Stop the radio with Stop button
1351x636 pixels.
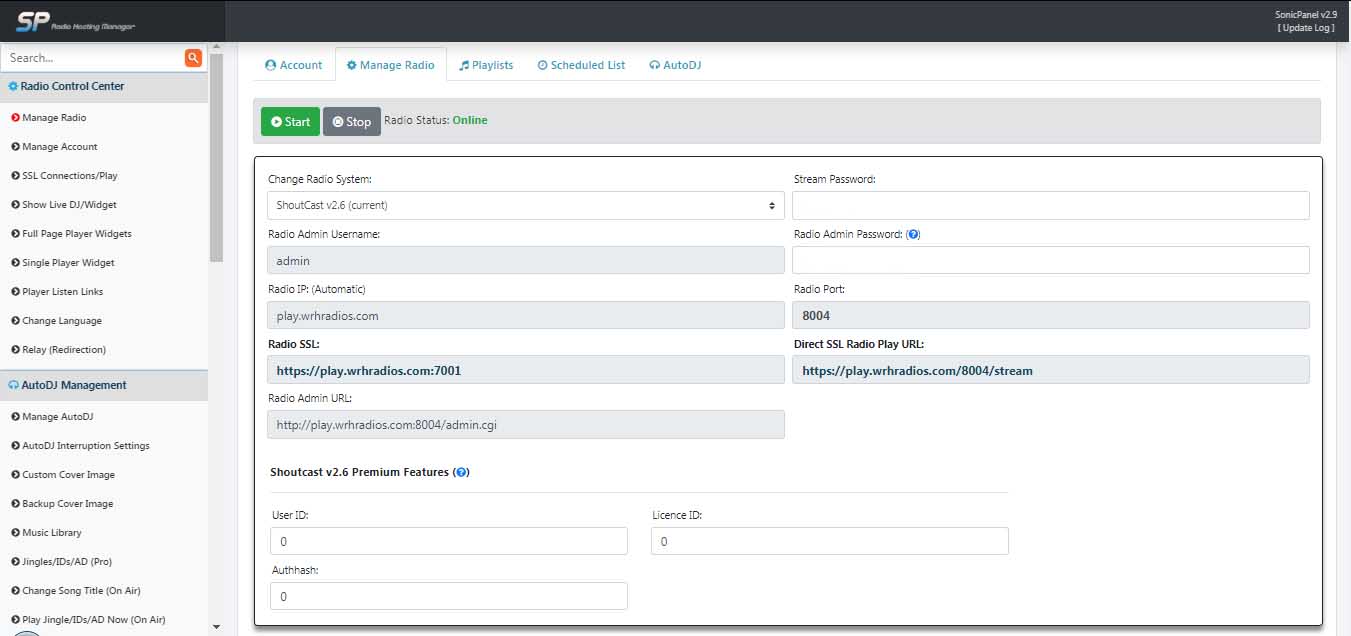point(351,122)
